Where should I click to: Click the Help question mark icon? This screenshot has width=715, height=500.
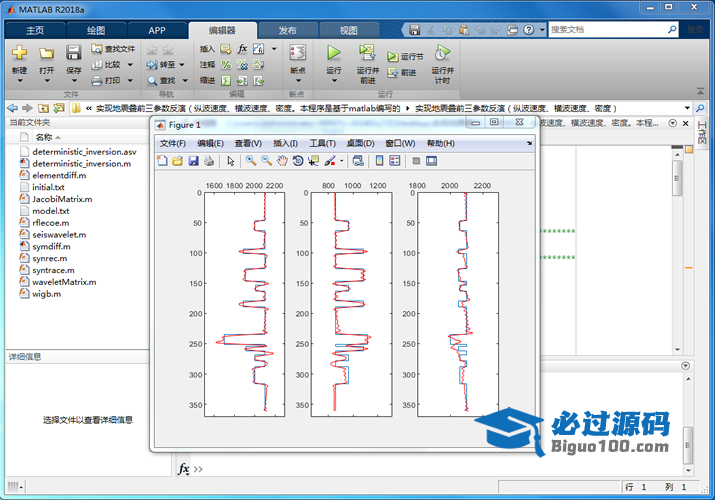coord(528,30)
